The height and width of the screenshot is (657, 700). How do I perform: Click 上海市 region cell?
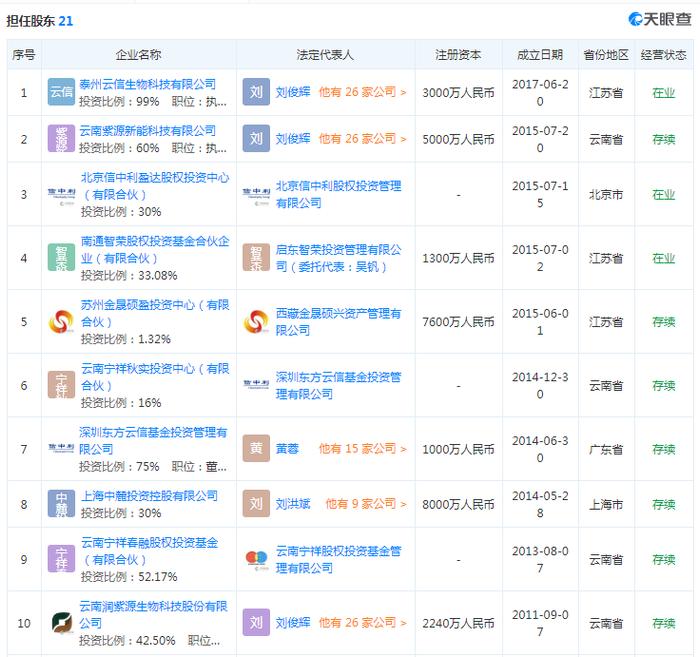tap(606, 504)
